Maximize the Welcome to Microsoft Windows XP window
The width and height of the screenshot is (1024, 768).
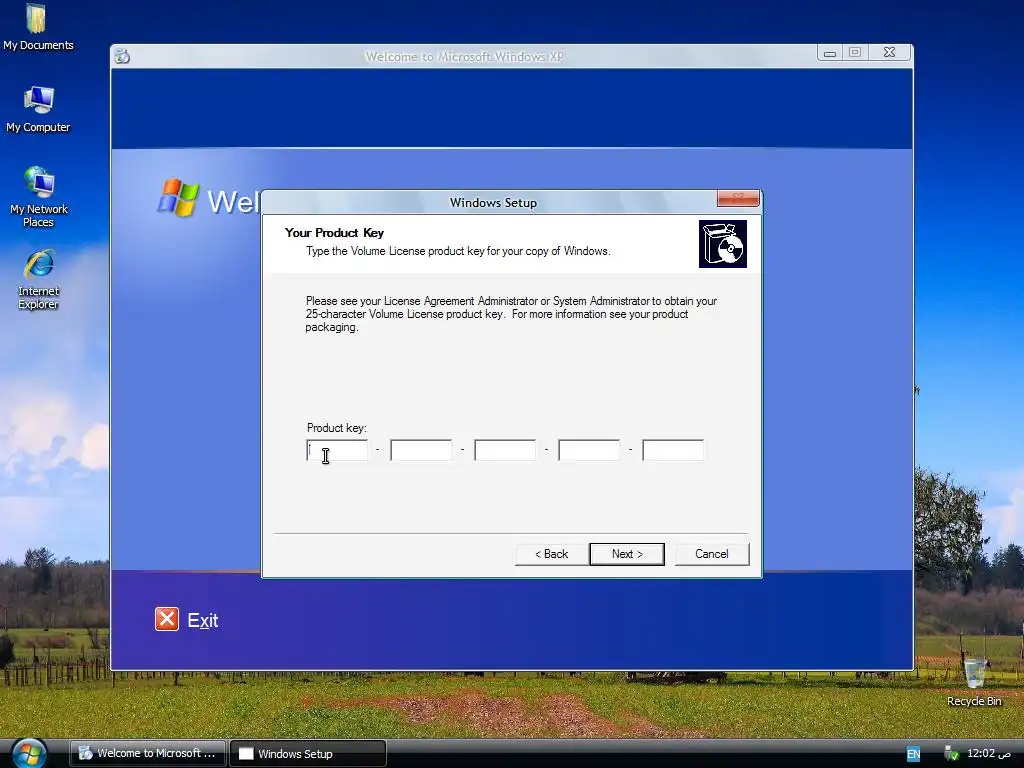(x=855, y=52)
